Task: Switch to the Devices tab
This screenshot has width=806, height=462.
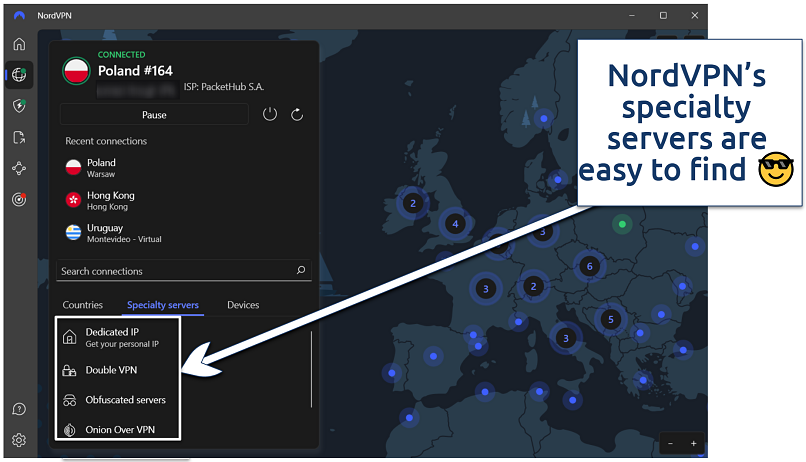Action: coord(243,305)
